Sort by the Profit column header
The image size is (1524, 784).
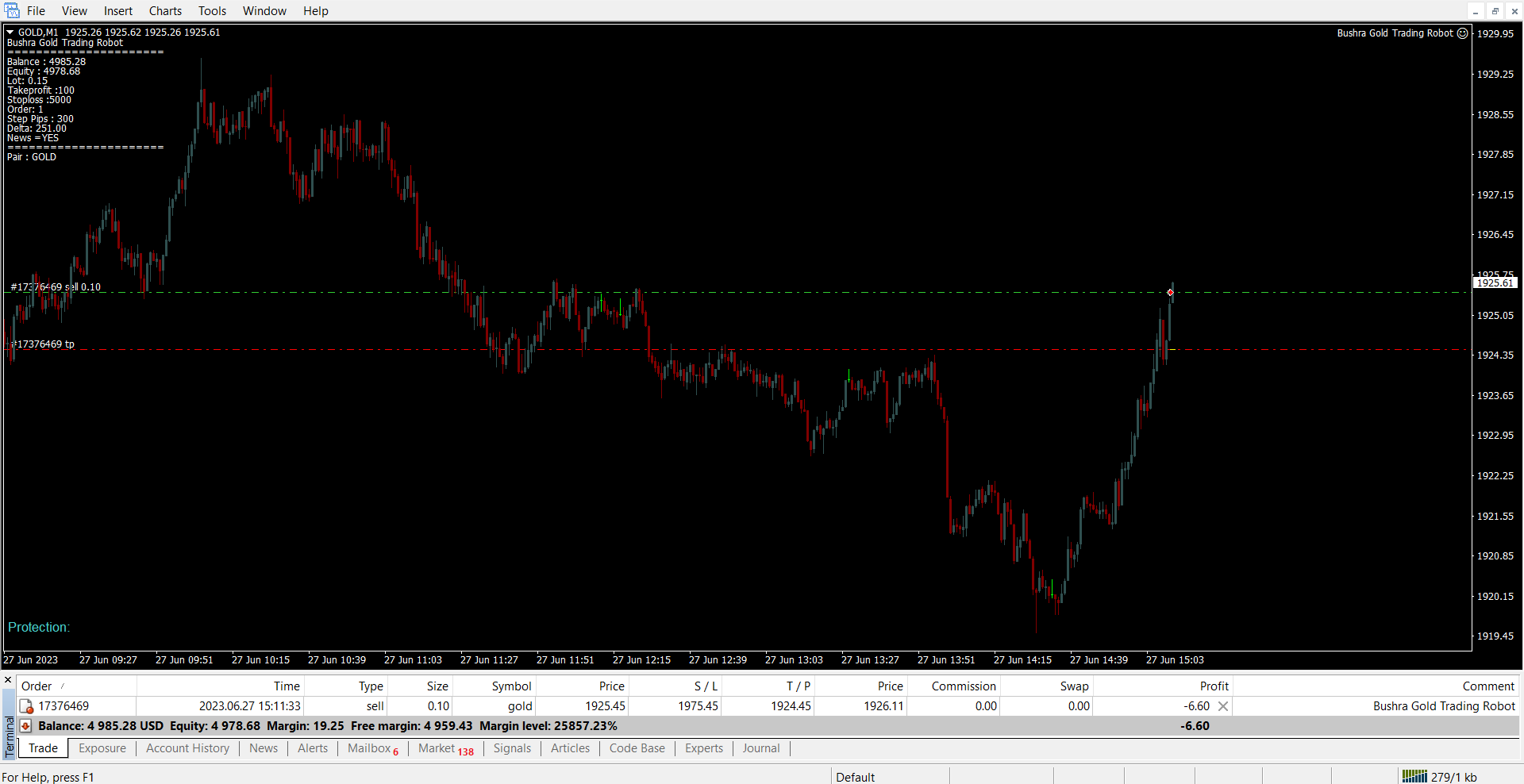point(1214,686)
